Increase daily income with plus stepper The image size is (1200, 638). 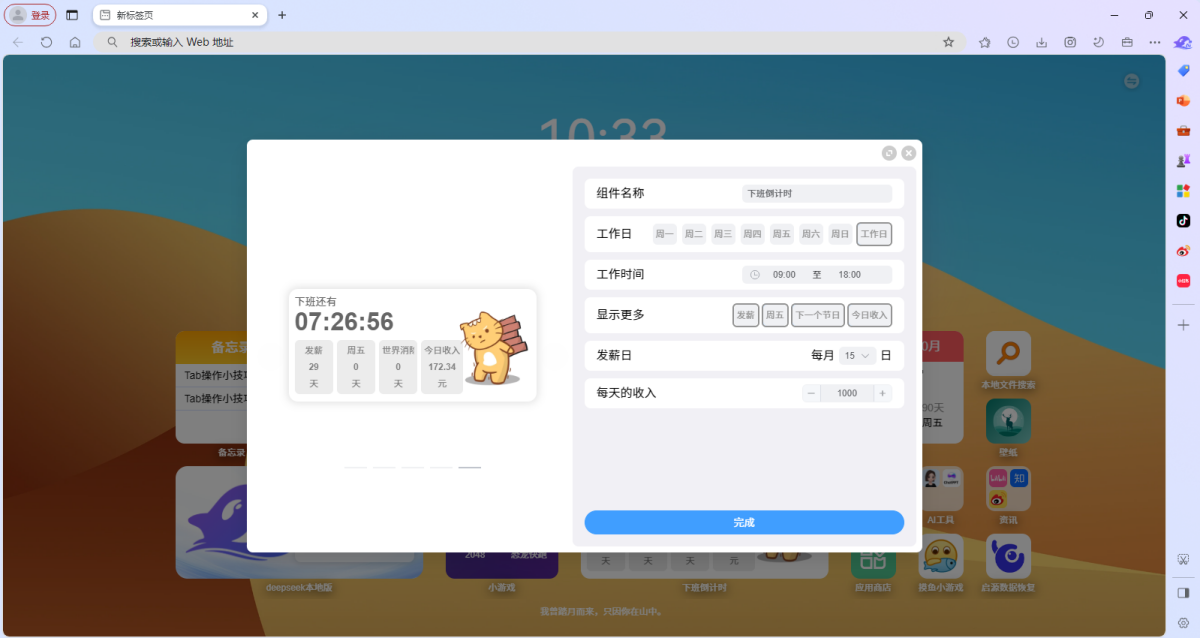(882, 393)
